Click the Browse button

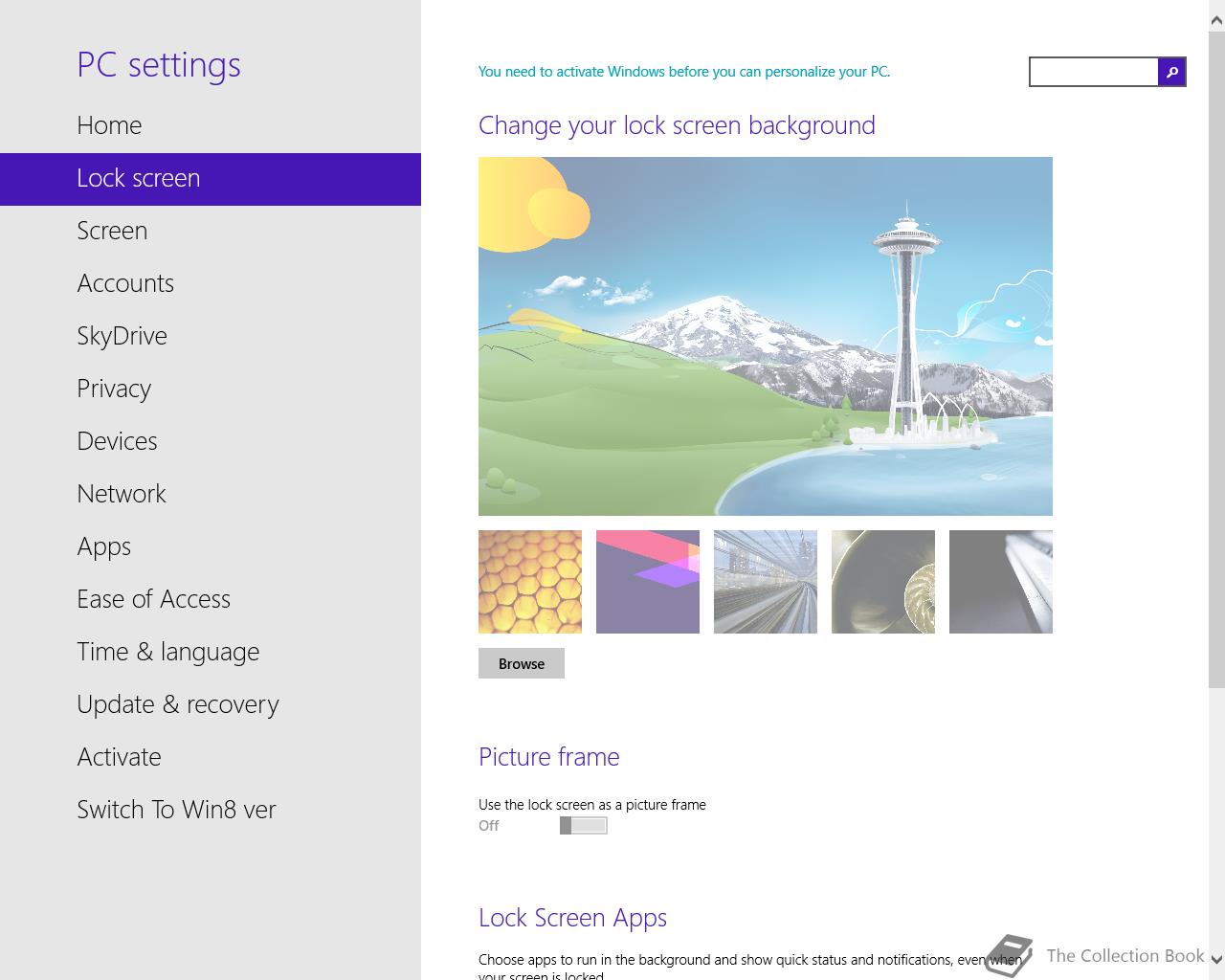(522, 663)
